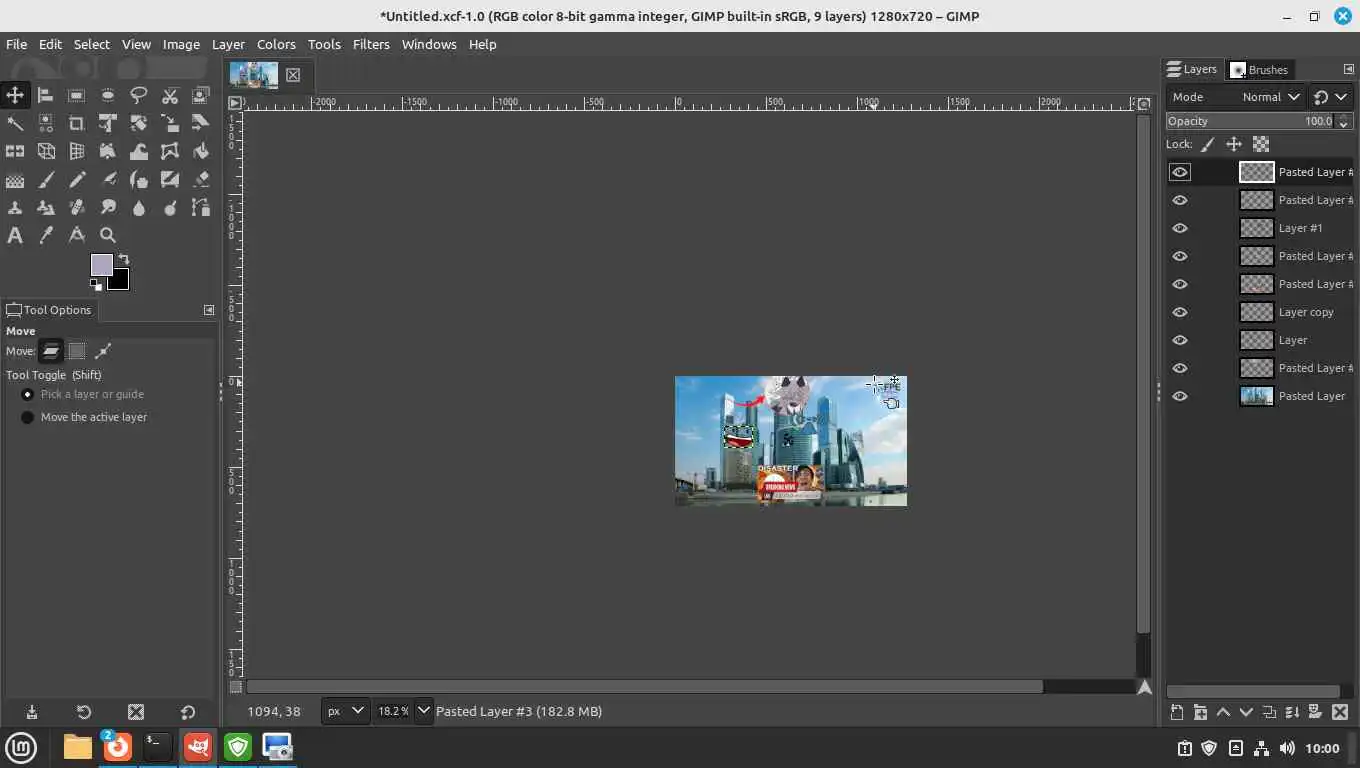Open the Filters menu
This screenshot has width=1360, height=768.
pos(371,44)
